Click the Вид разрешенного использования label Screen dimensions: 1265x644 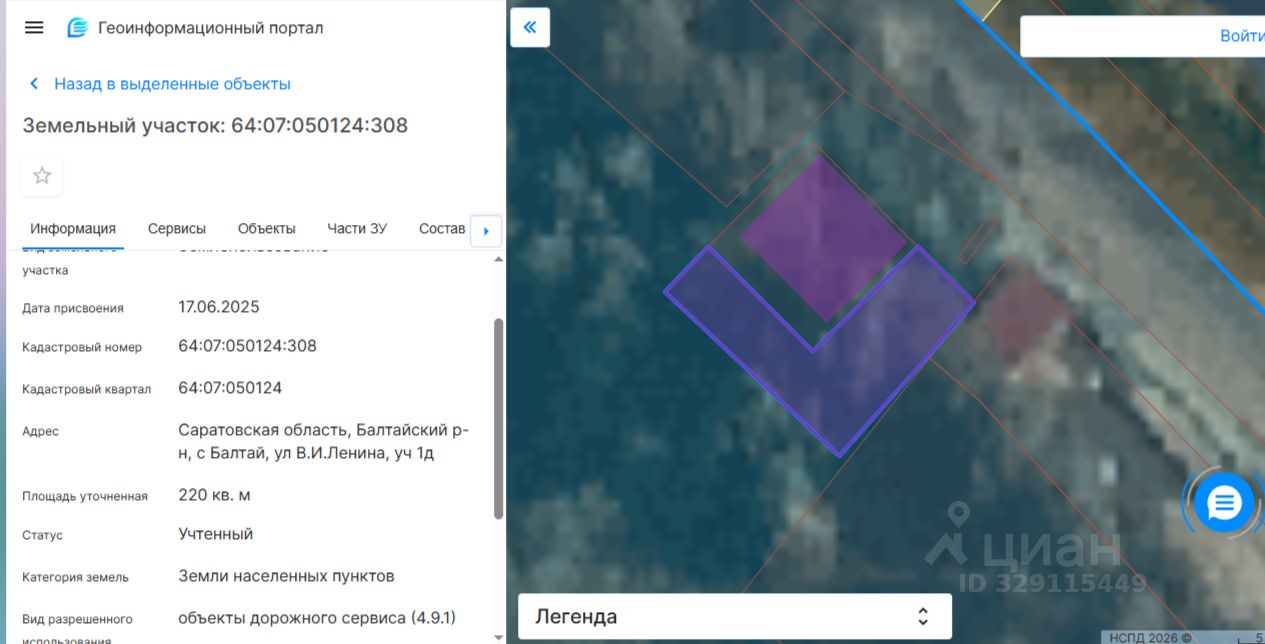click(77, 629)
